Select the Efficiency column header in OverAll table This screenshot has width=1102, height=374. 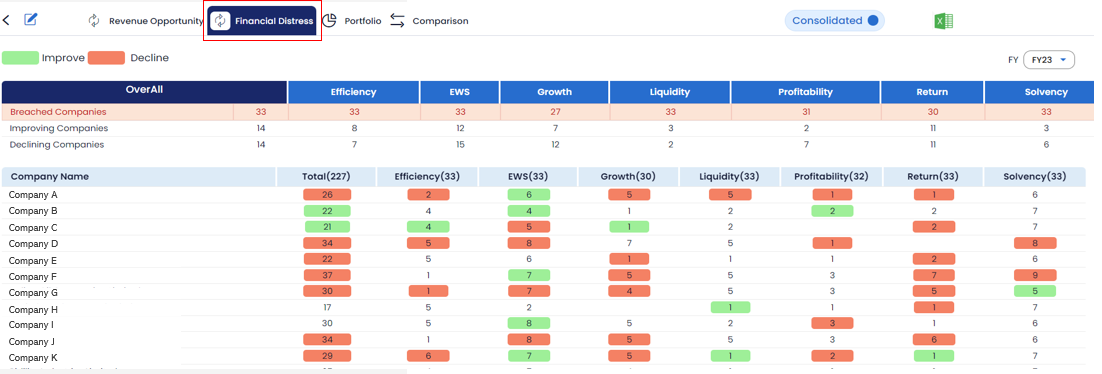tap(354, 92)
